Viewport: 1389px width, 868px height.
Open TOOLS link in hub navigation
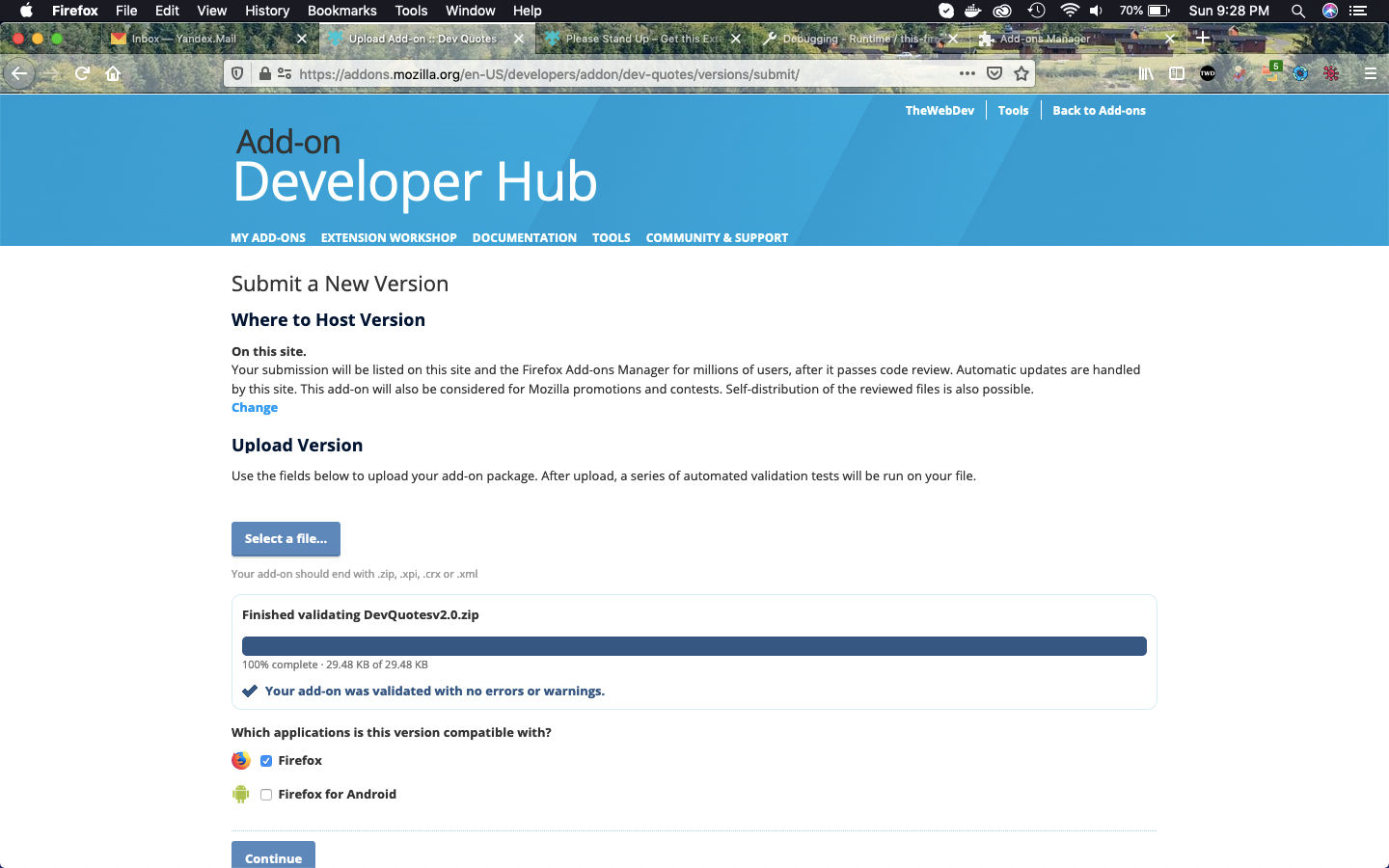tap(612, 237)
